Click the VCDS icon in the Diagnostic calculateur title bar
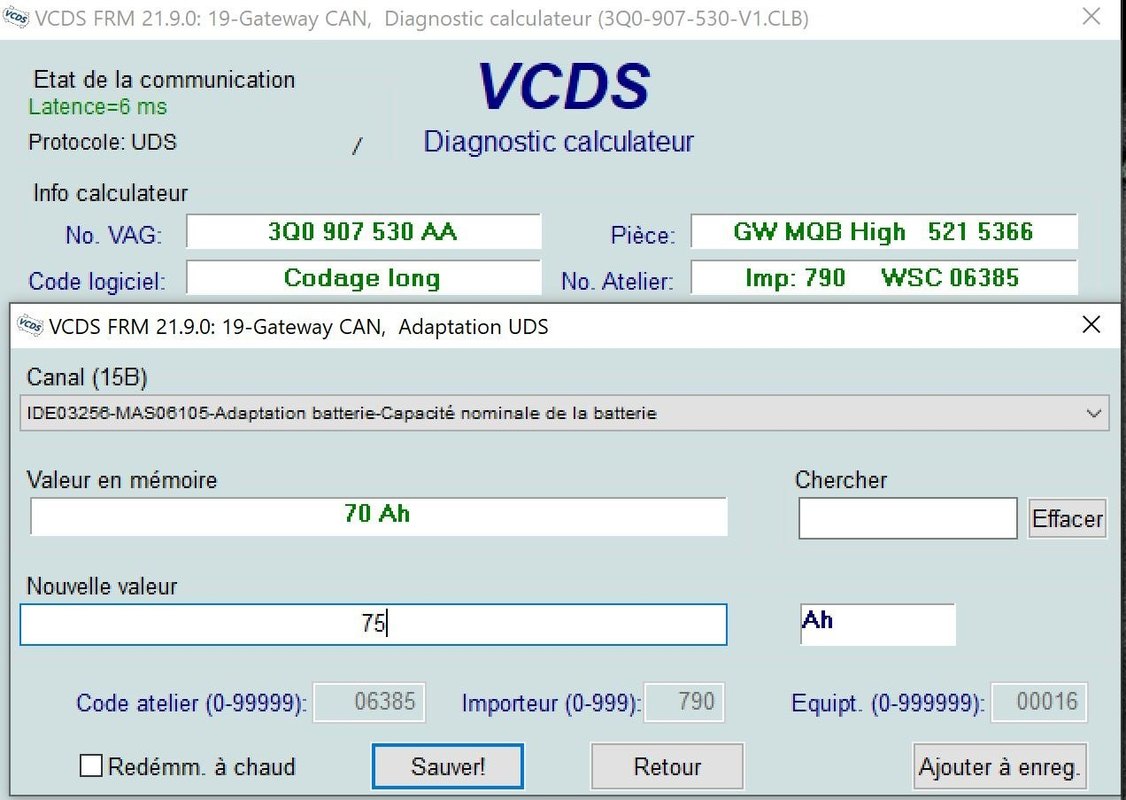This screenshot has height=800, width=1126. pos(17,18)
